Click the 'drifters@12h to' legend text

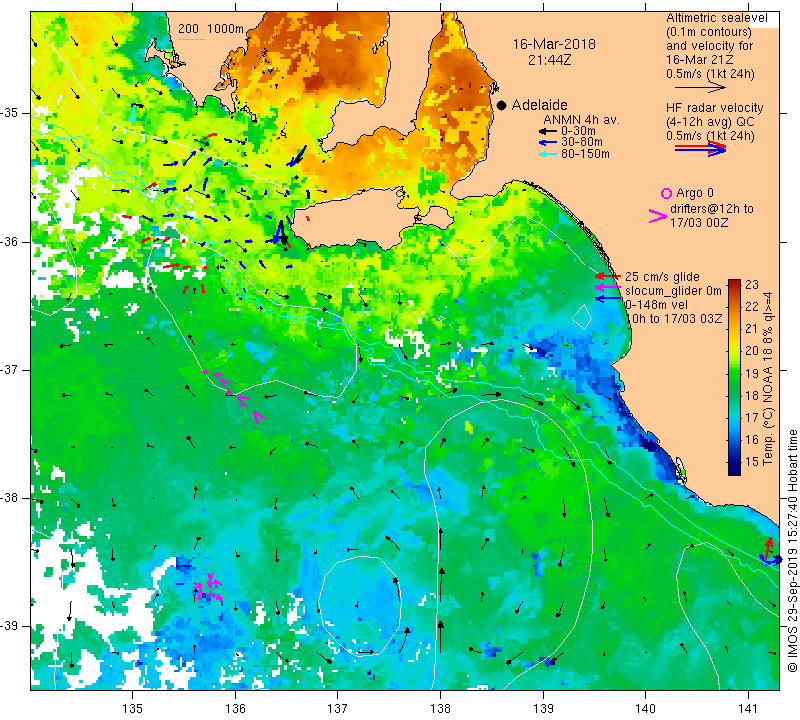click(x=711, y=209)
